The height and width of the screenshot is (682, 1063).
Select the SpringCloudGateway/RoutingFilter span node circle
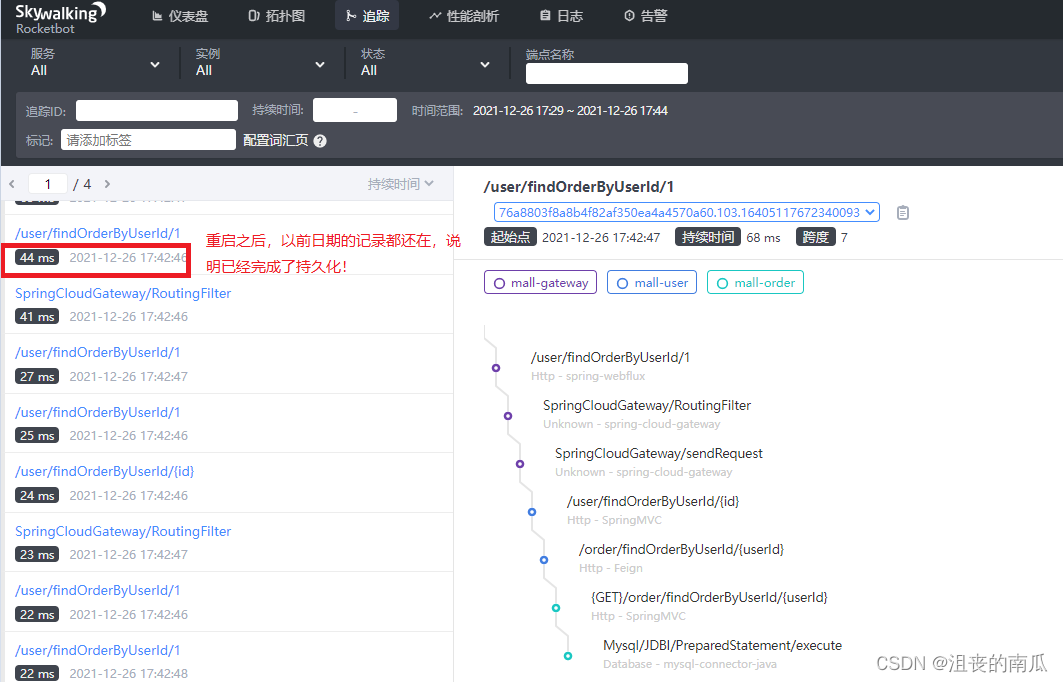tap(508, 416)
